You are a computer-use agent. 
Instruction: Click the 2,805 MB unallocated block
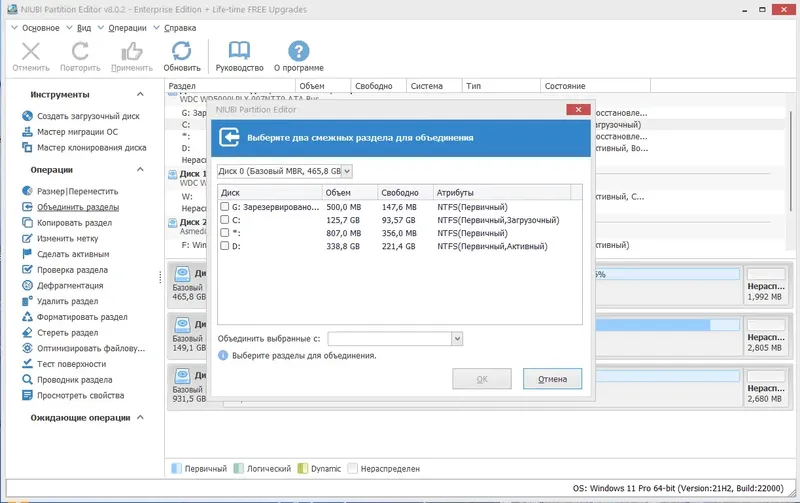point(764,336)
